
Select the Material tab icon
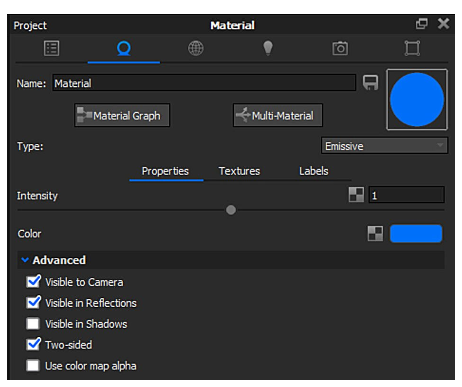click(x=124, y=49)
